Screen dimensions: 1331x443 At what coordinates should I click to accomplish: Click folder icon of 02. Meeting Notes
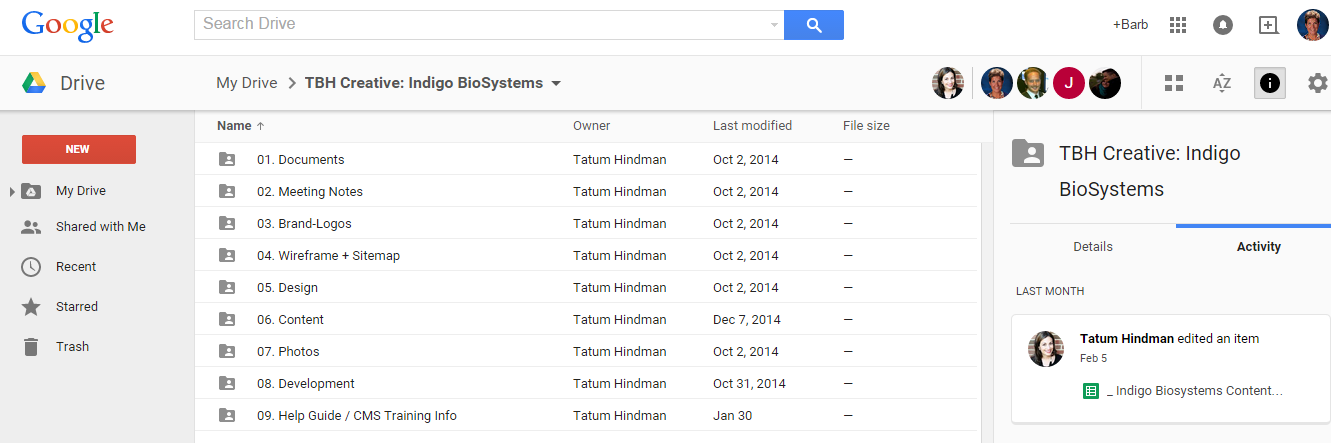coord(227,191)
